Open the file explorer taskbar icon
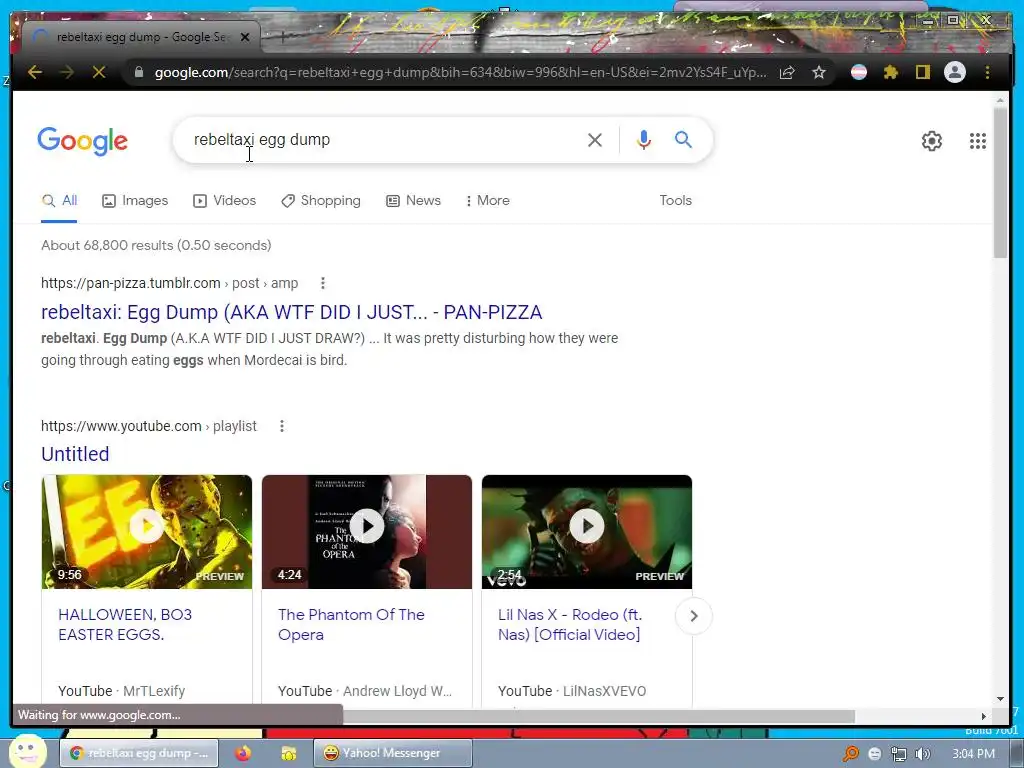 (288, 753)
